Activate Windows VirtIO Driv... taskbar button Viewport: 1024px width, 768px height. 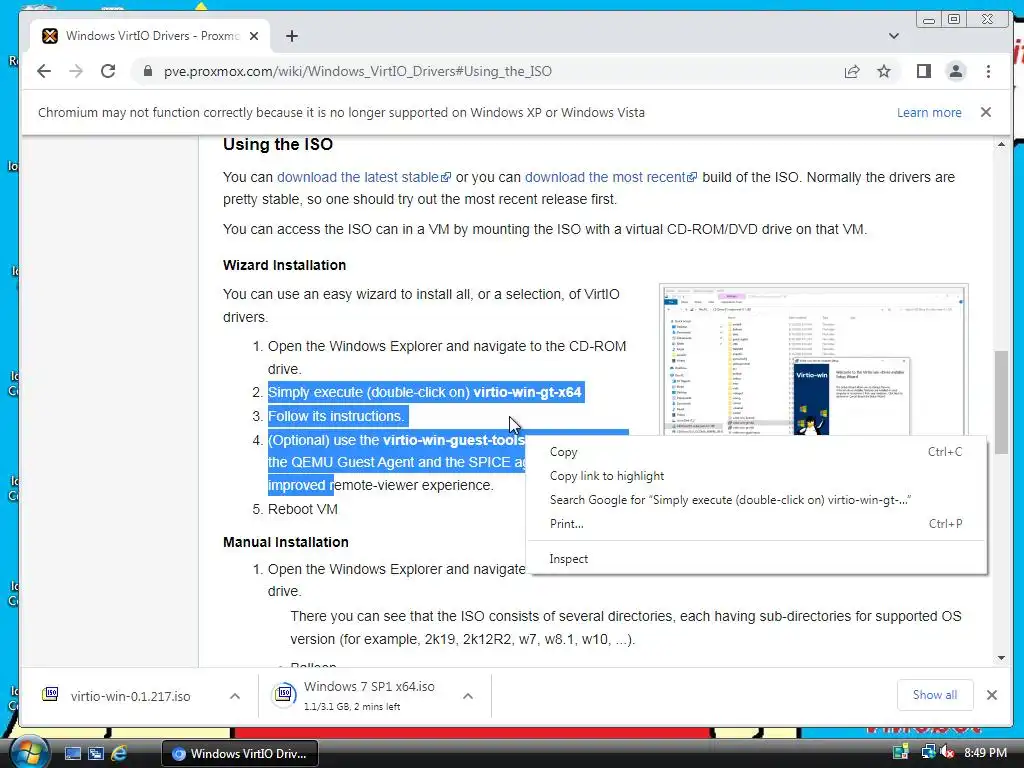(240, 754)
